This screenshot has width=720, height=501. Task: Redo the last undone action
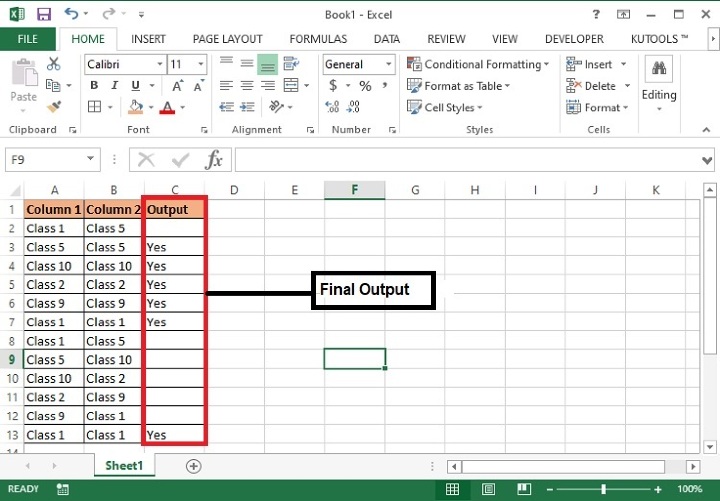pyautogui.click(x=108, y=14)
